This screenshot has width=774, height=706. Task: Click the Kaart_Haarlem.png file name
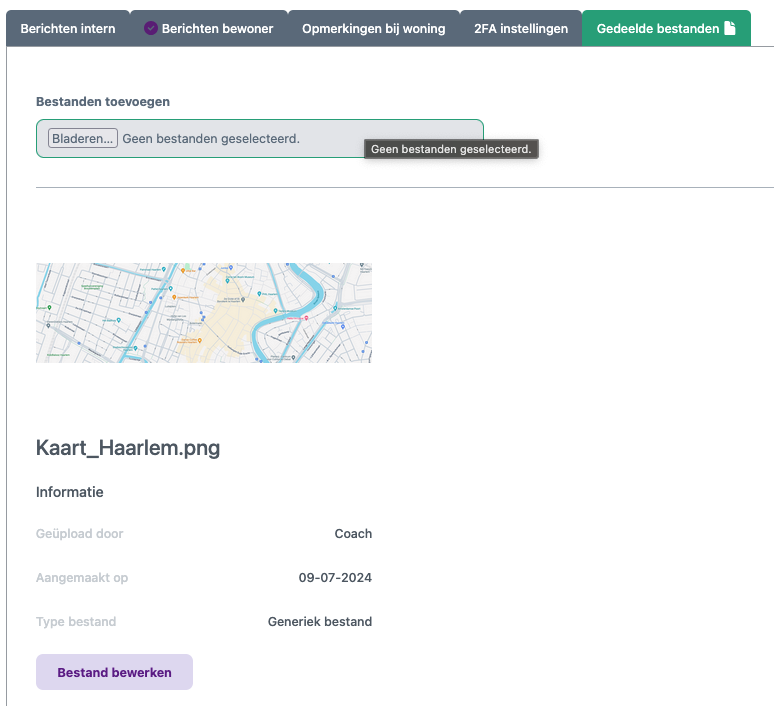point(128,447)
